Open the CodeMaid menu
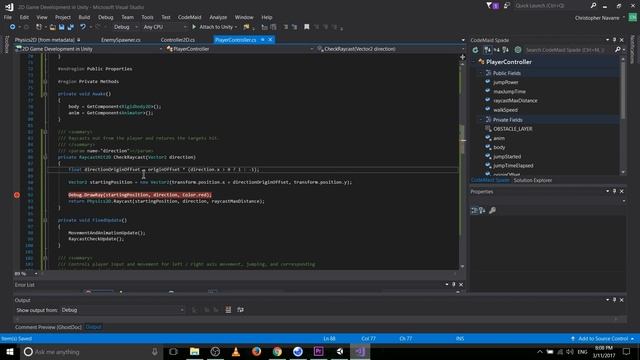 [x=189, y=17]
